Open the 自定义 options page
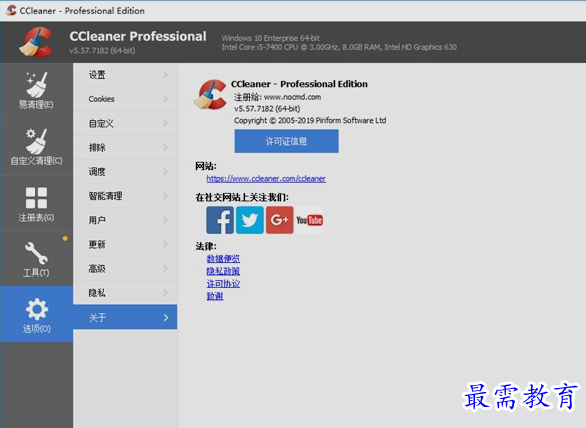This screenshot has height=428, width=586. click(x=125, y=123)
